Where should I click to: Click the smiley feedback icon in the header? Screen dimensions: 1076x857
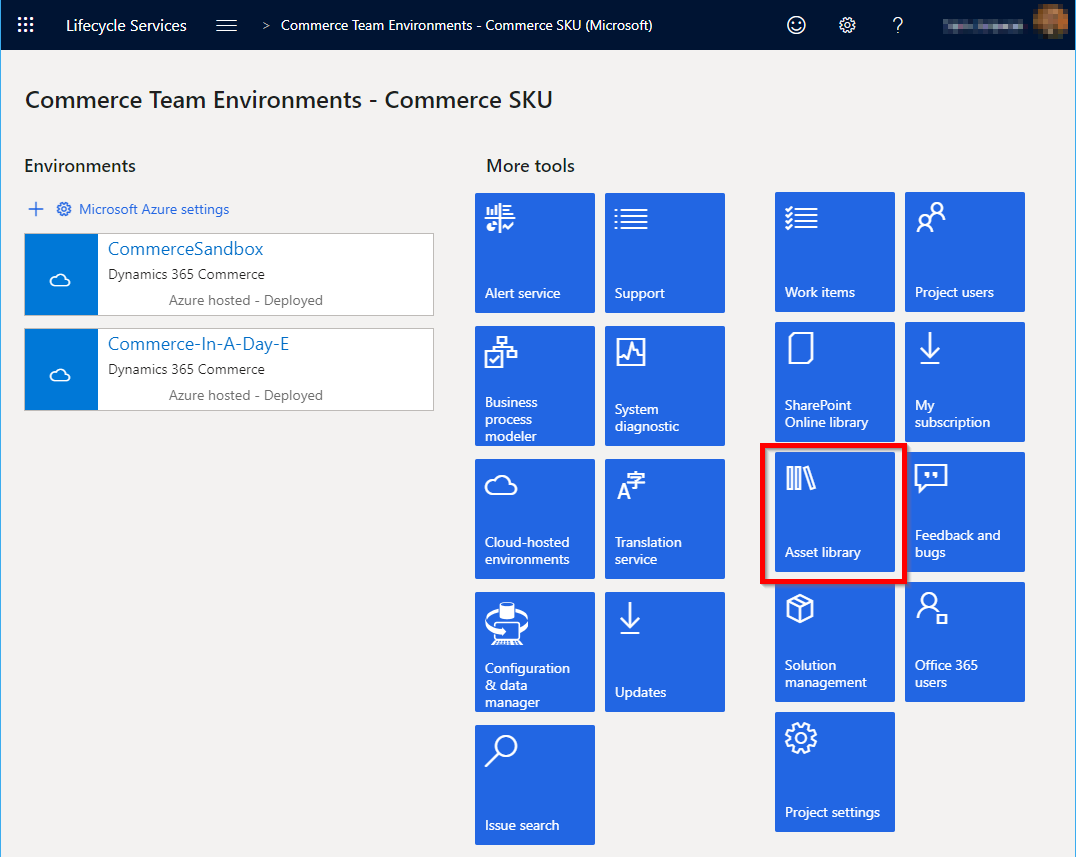click(796, 24)
